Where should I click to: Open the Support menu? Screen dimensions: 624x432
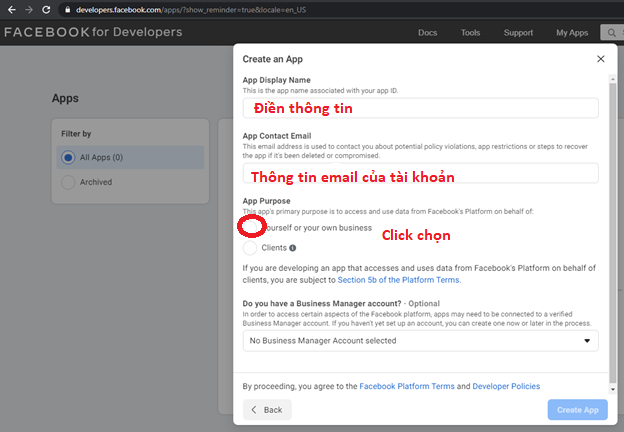click(518, 33)
